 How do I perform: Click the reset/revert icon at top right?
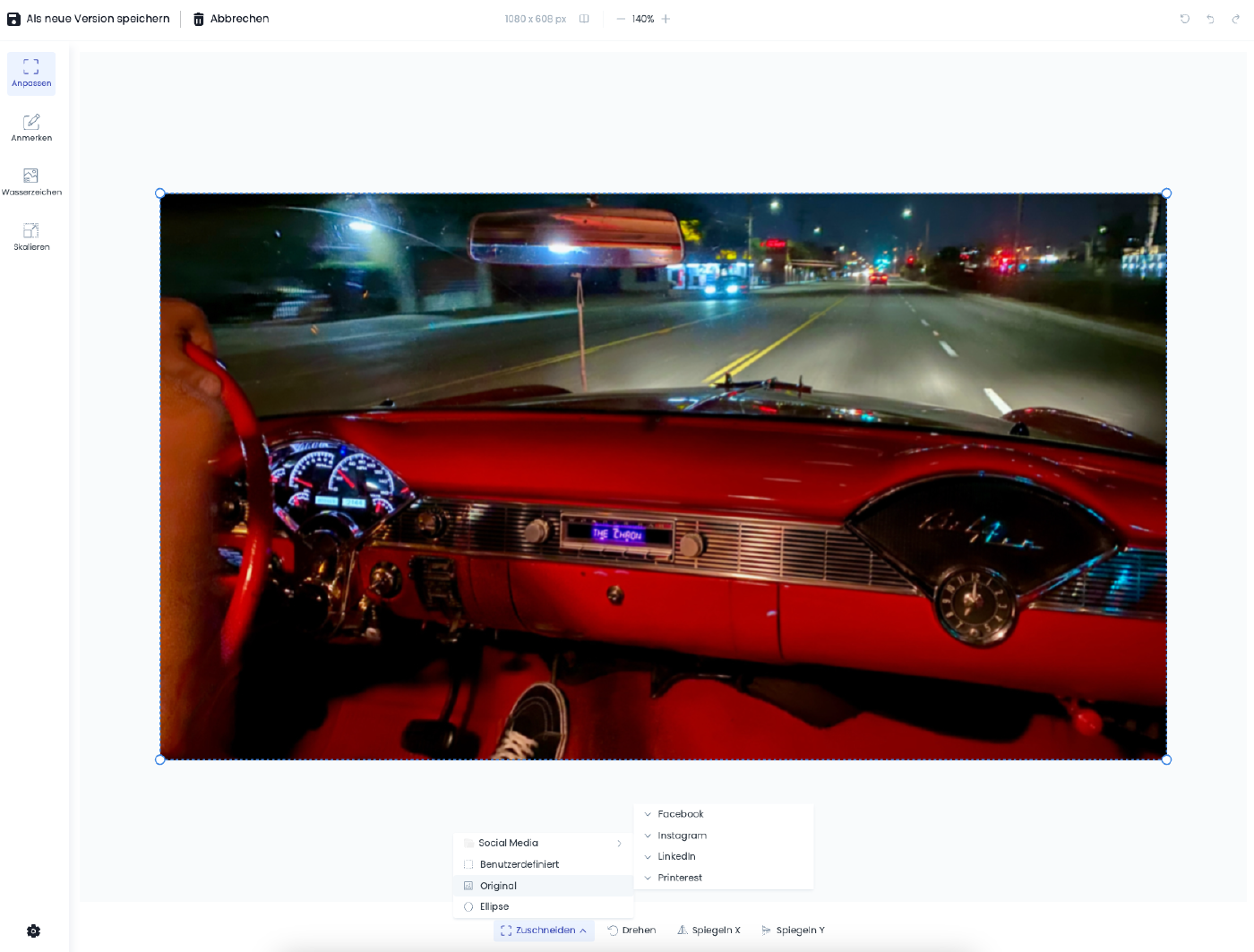point(1185,19)
